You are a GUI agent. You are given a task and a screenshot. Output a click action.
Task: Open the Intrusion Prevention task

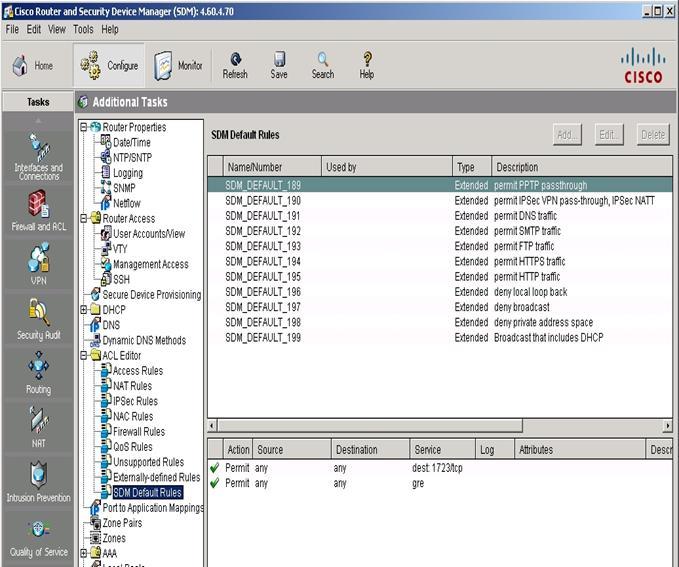[x=39, y=482]
